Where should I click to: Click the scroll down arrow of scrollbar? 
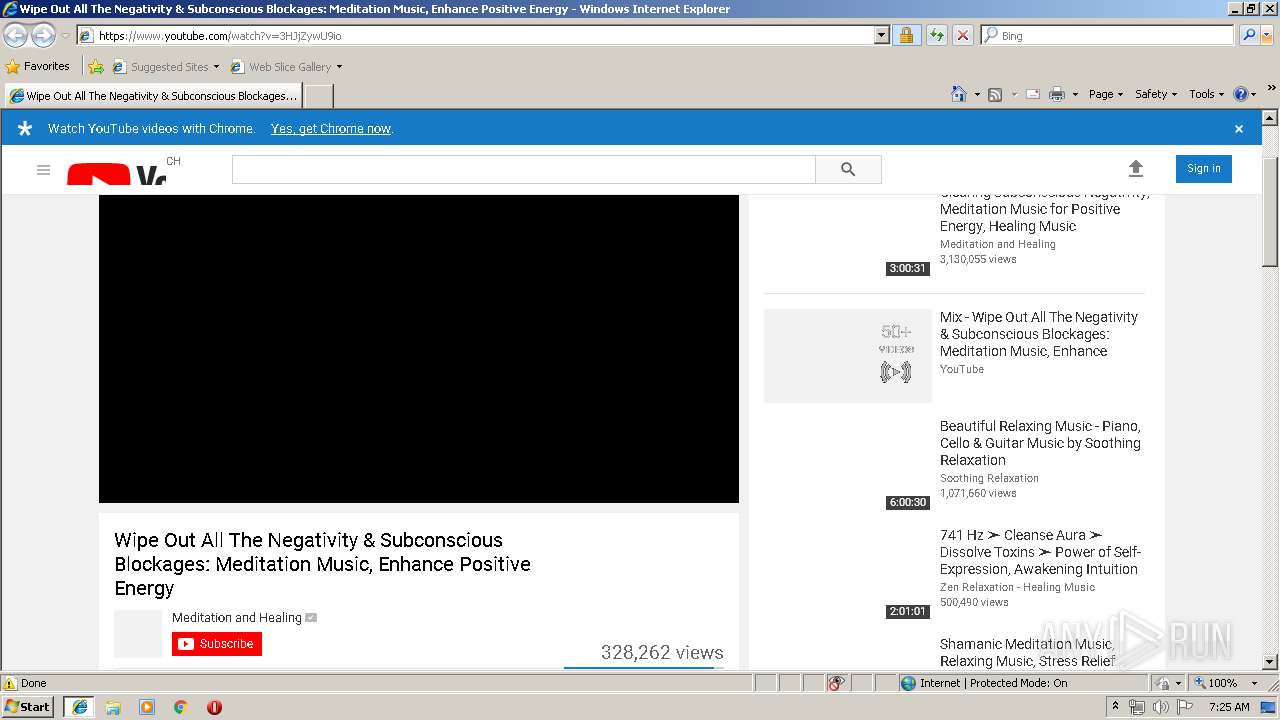click(1270, 662)
